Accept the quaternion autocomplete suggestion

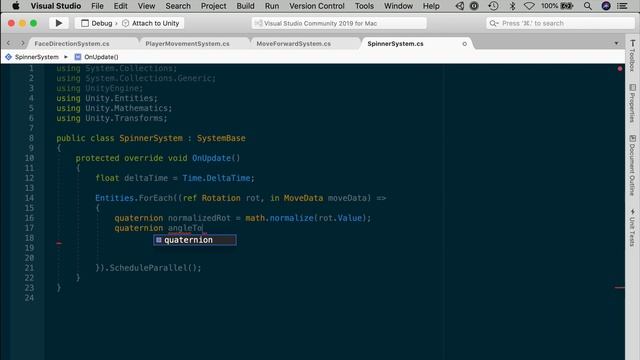(x=195, y=240)
